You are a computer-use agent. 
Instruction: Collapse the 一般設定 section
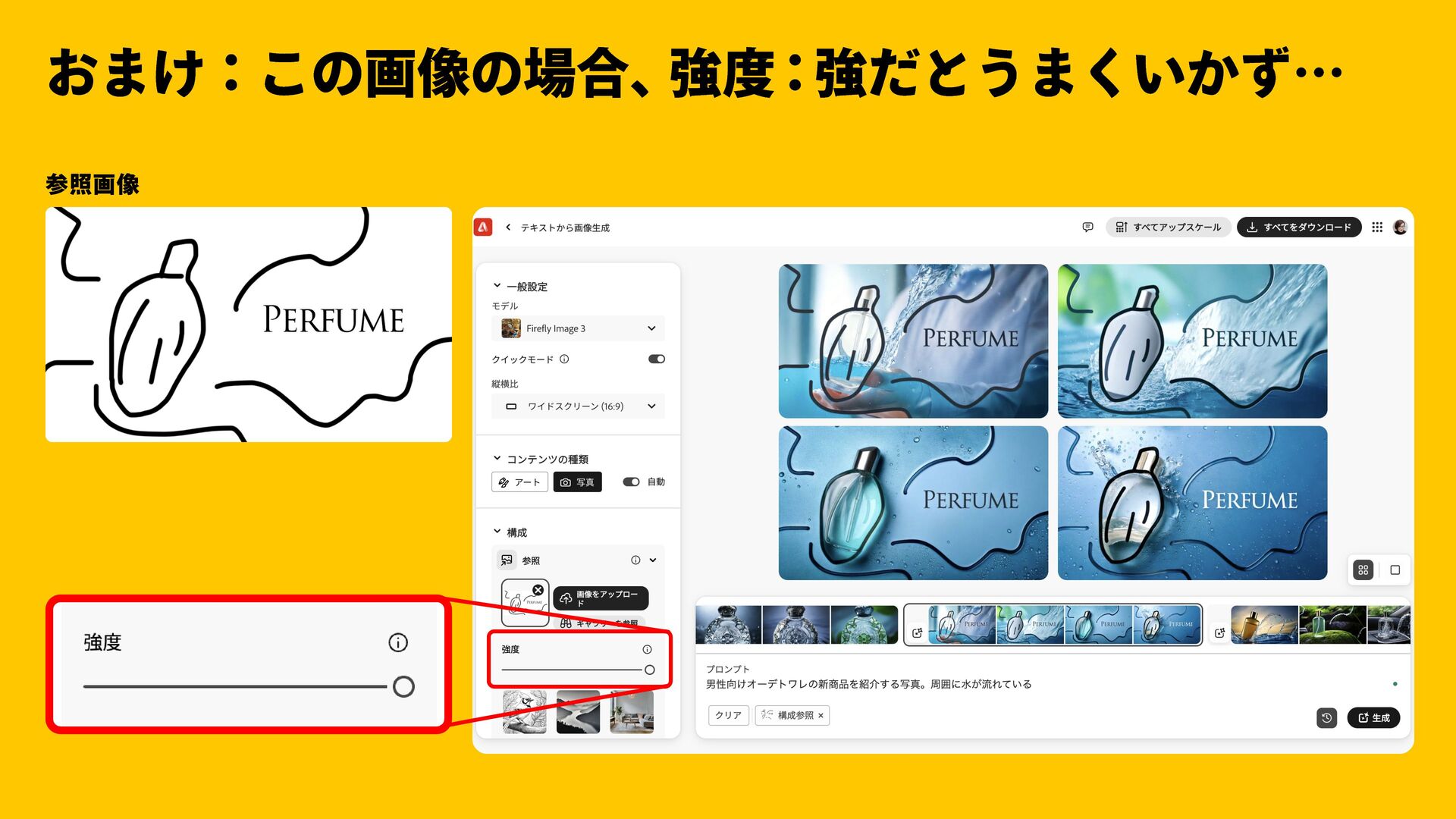pyautogui.click(x=497, y=286)
